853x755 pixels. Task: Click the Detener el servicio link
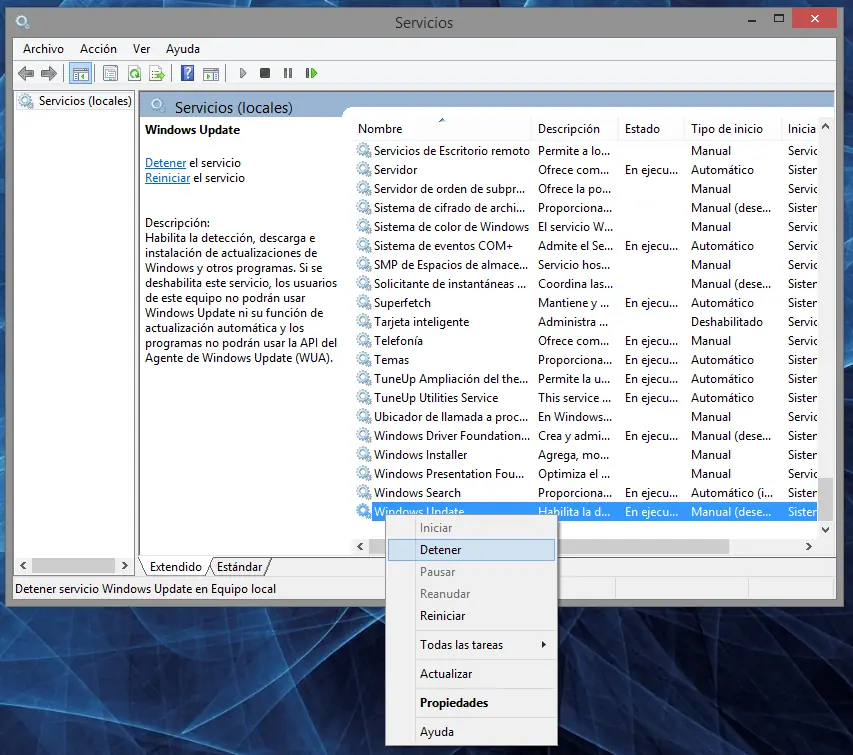[165, 163]
